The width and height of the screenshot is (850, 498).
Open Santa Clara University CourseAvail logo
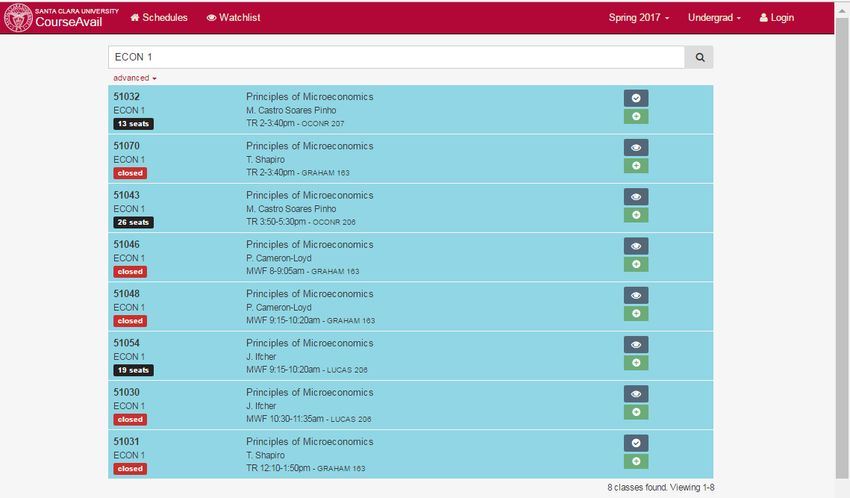(61, 17)
